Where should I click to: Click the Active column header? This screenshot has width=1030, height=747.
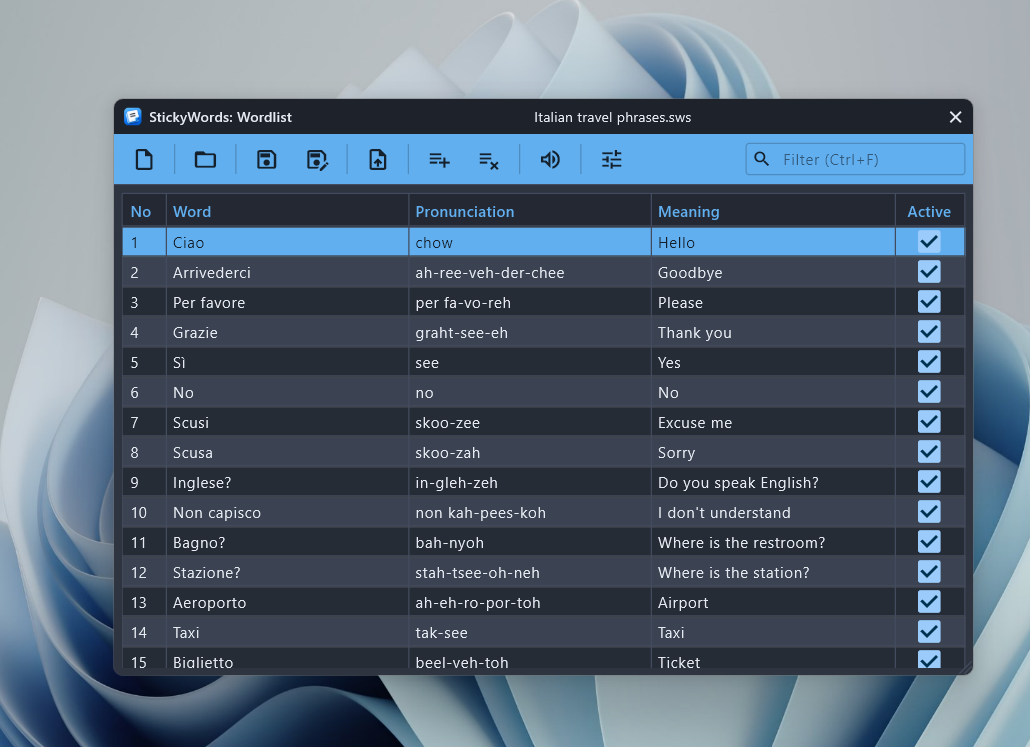point(929,212)
